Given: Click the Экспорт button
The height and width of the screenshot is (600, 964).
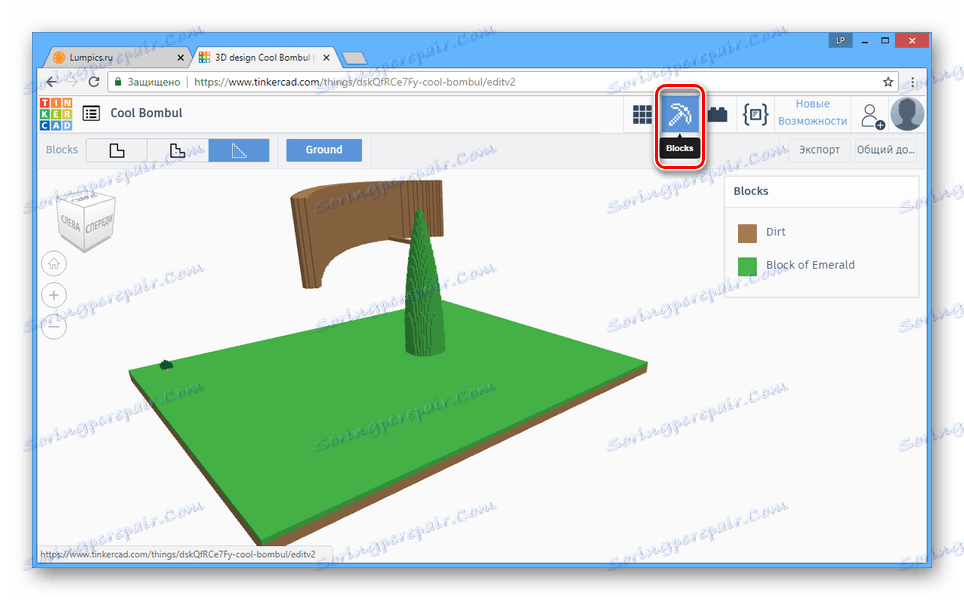Looking at the screenshot, I should pyautogui.click(x=819, y=150).
